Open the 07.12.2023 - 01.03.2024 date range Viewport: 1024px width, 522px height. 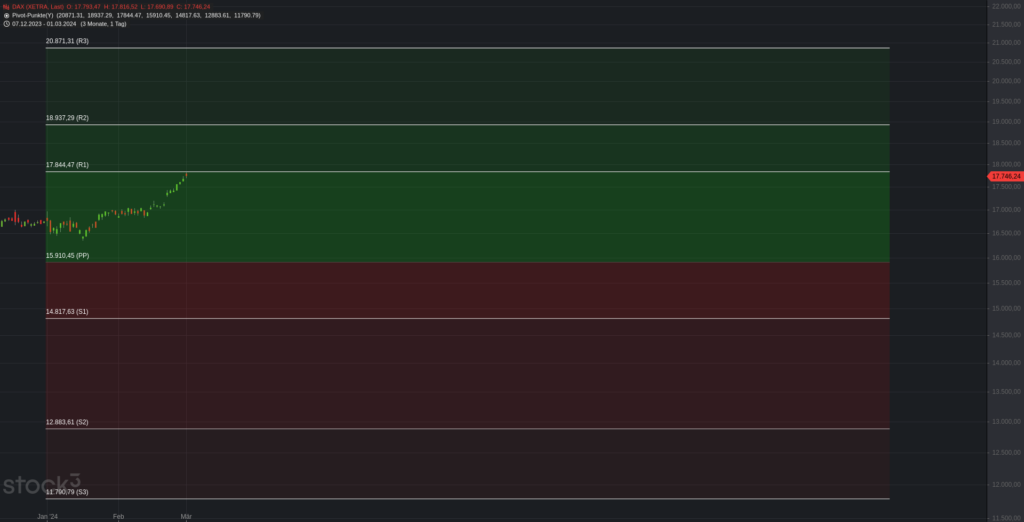(44, 24)
